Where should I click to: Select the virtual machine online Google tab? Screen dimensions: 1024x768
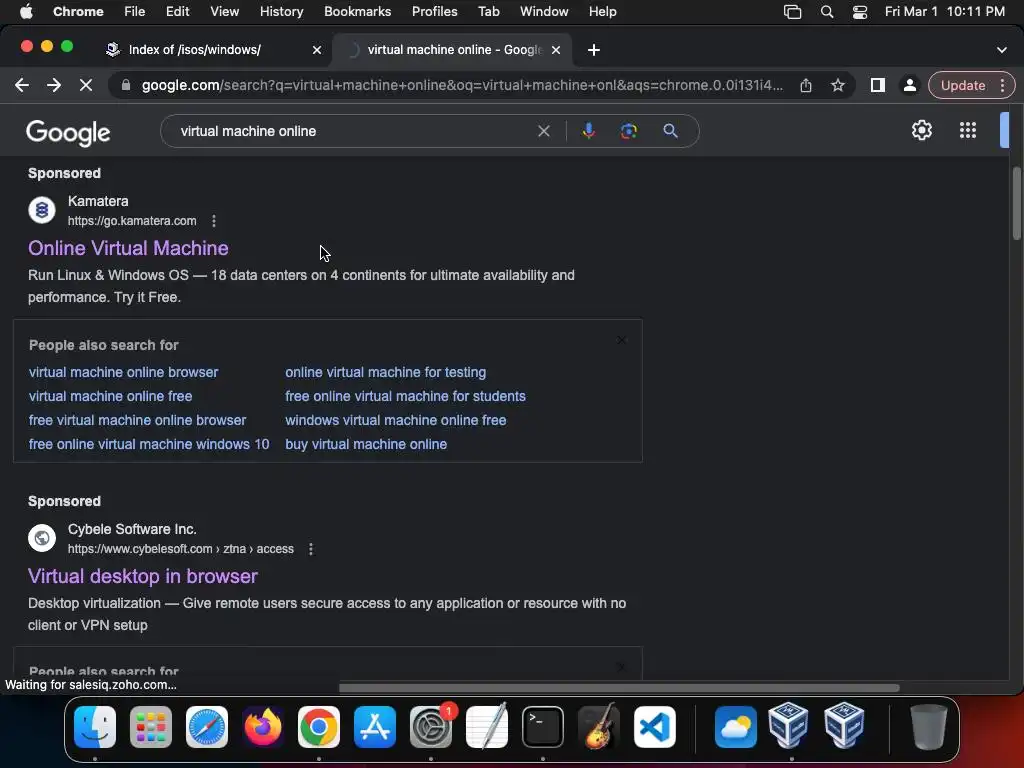(x=454, y=50)
